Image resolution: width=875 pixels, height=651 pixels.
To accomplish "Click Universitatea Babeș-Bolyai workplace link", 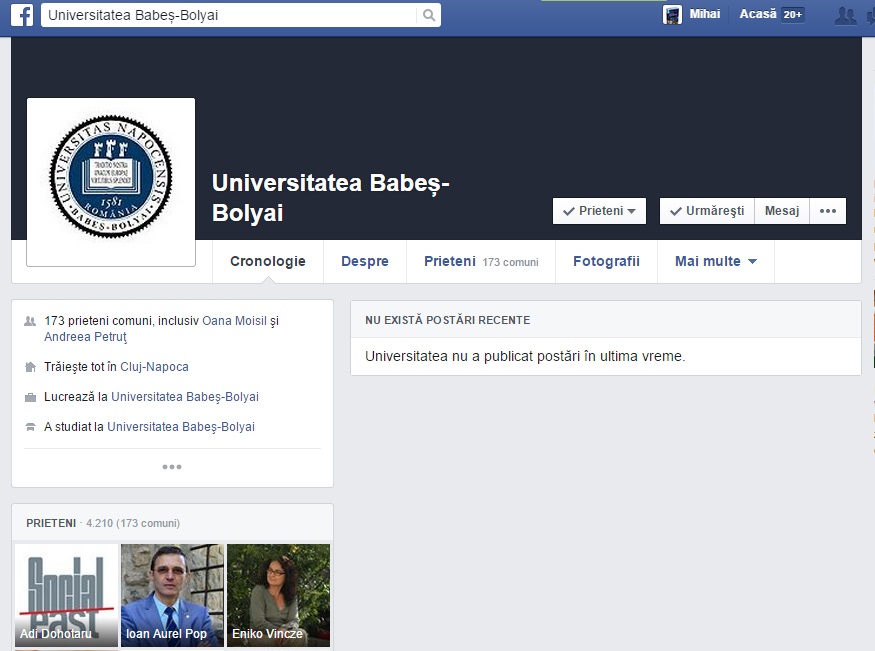I will click(x=185, y=397).
